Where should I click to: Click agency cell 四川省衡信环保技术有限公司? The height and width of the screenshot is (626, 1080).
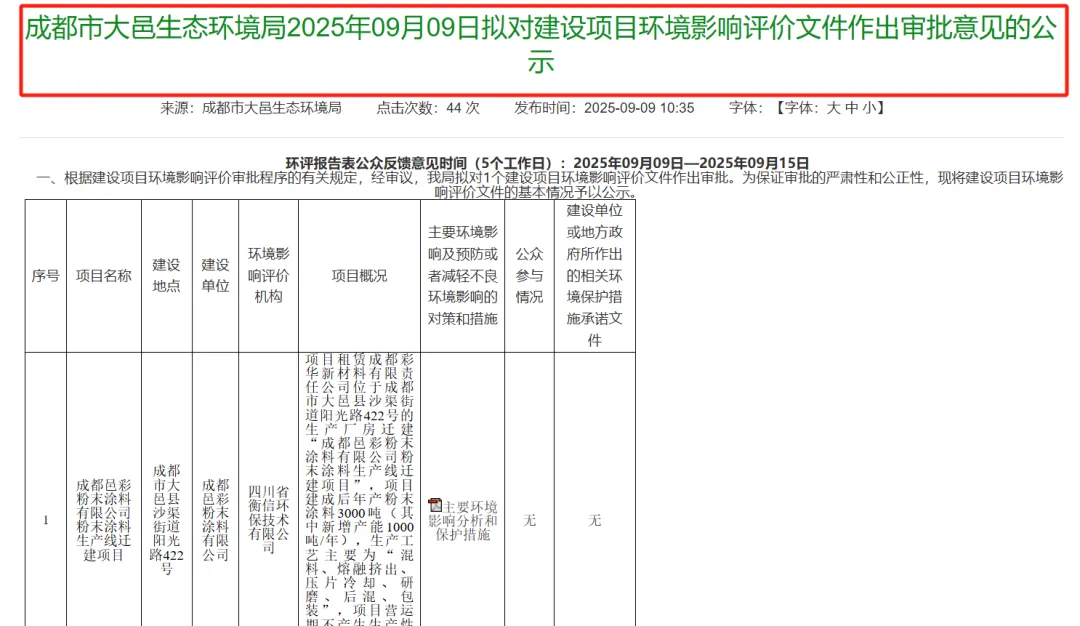click(x=268, y=520)
